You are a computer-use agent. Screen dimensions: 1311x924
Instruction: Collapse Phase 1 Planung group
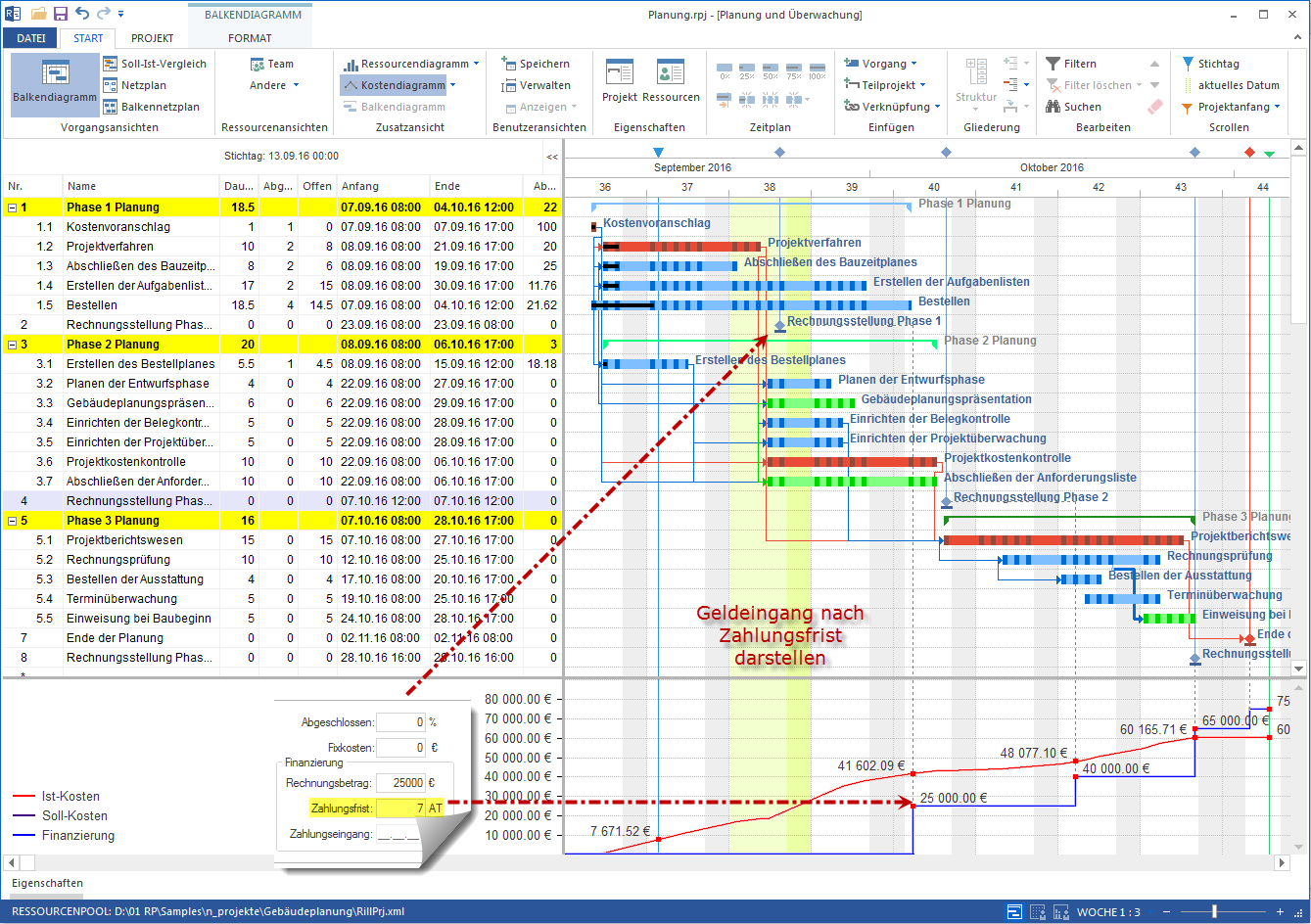click(12, 208)
